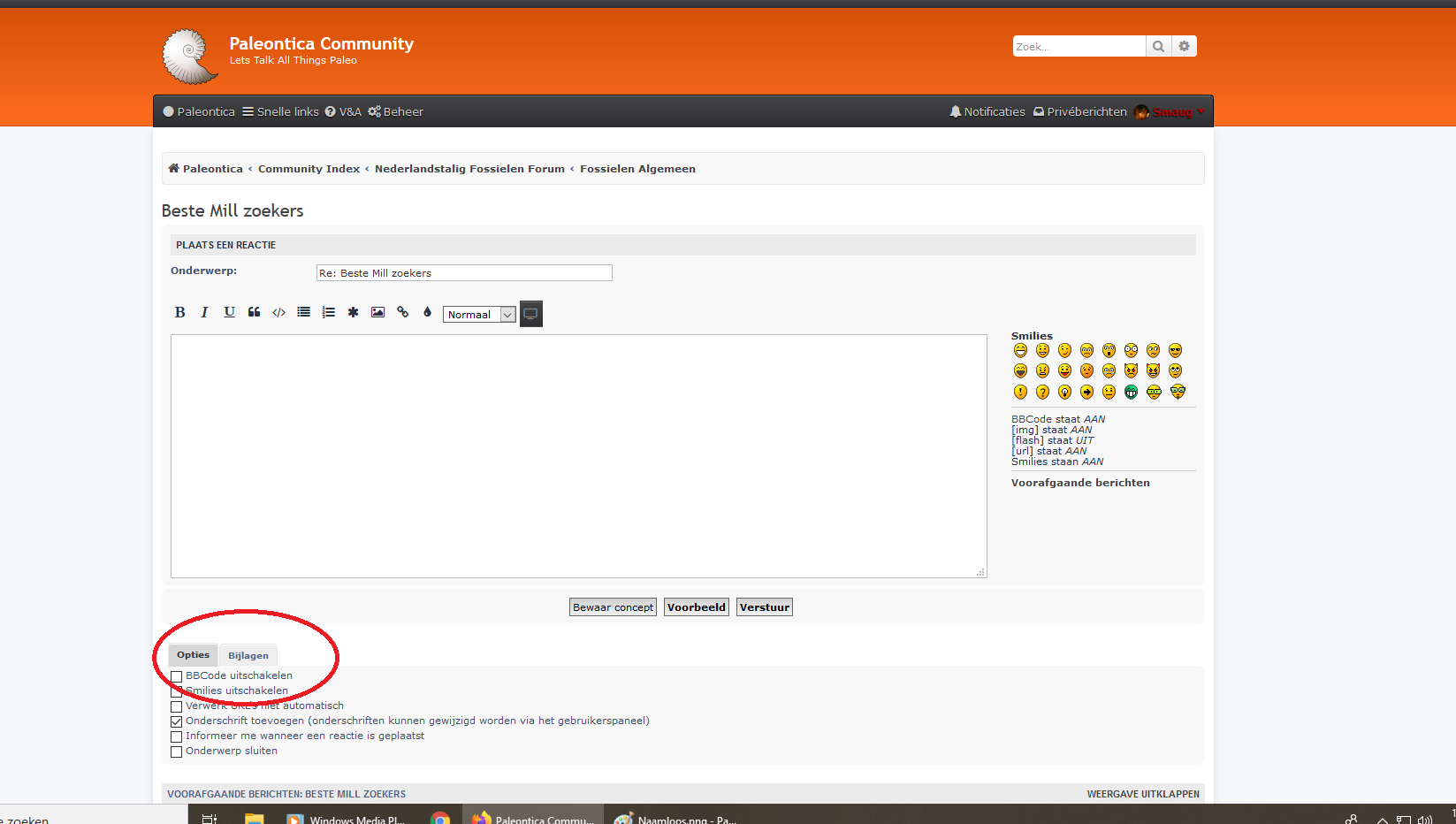Screen dimensions: 1456x824
Task: Click the Underline formatting icon
Action: point(229,312)
